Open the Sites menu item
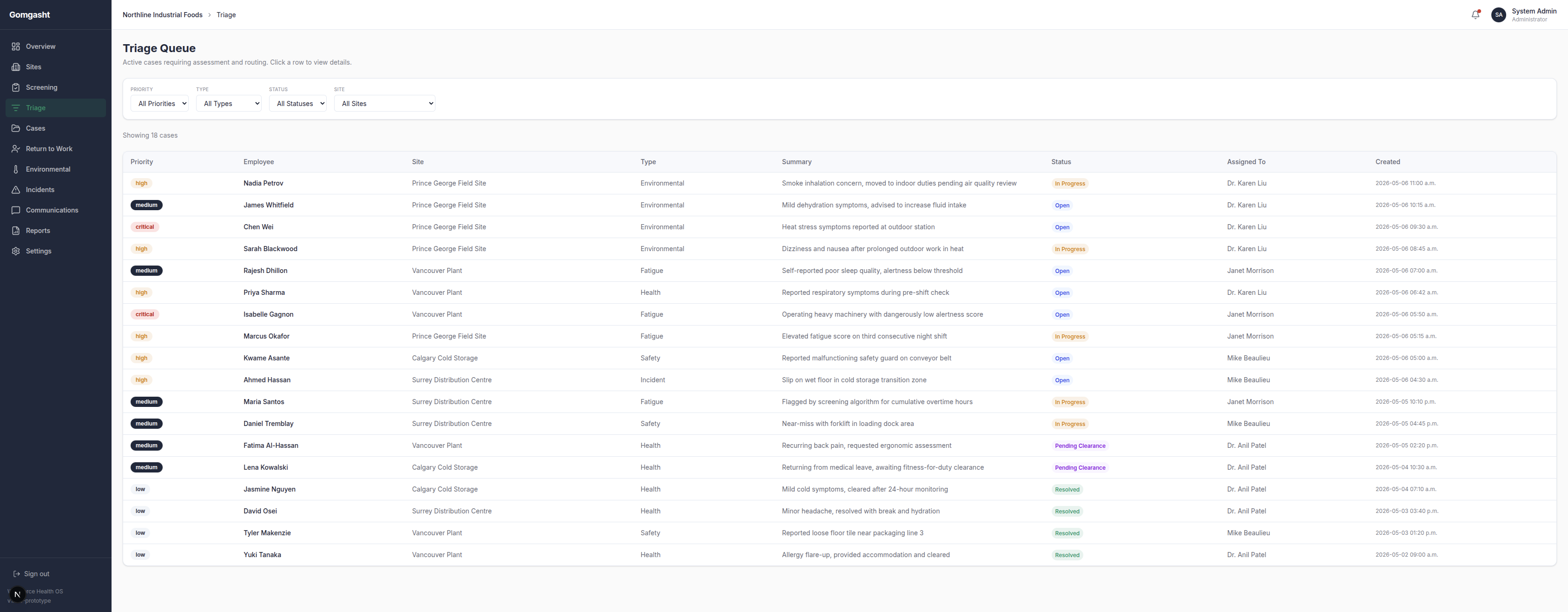The image size is (1568, 612). point(55,67)
